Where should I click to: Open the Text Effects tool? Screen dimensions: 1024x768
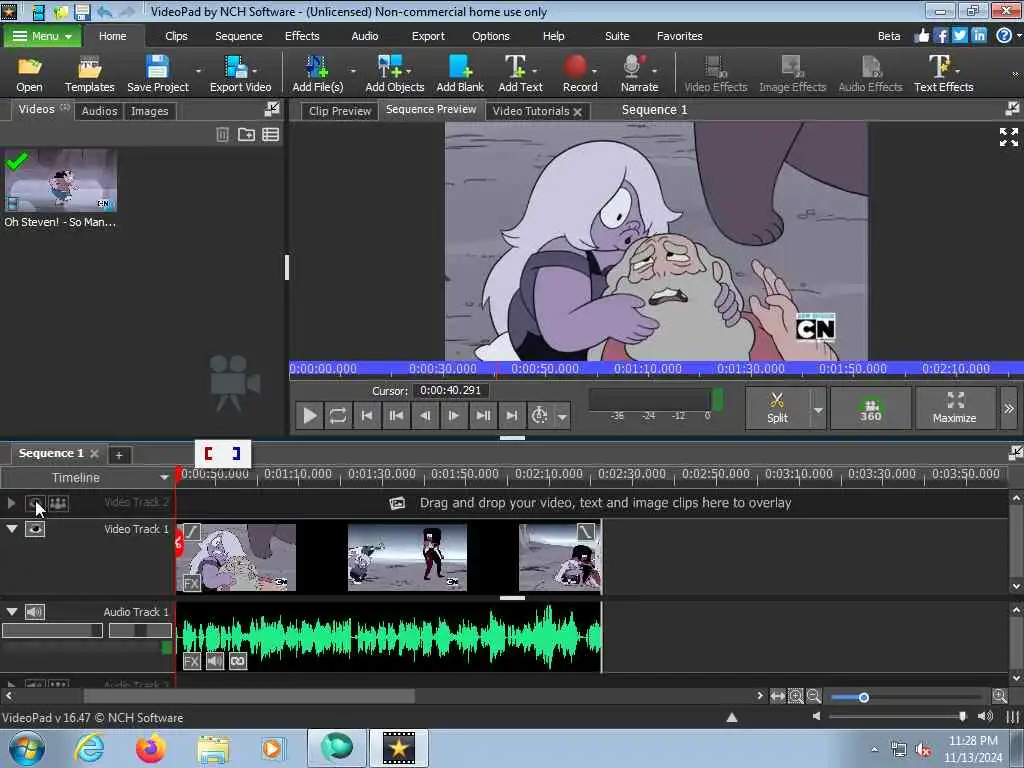(943, 73)
